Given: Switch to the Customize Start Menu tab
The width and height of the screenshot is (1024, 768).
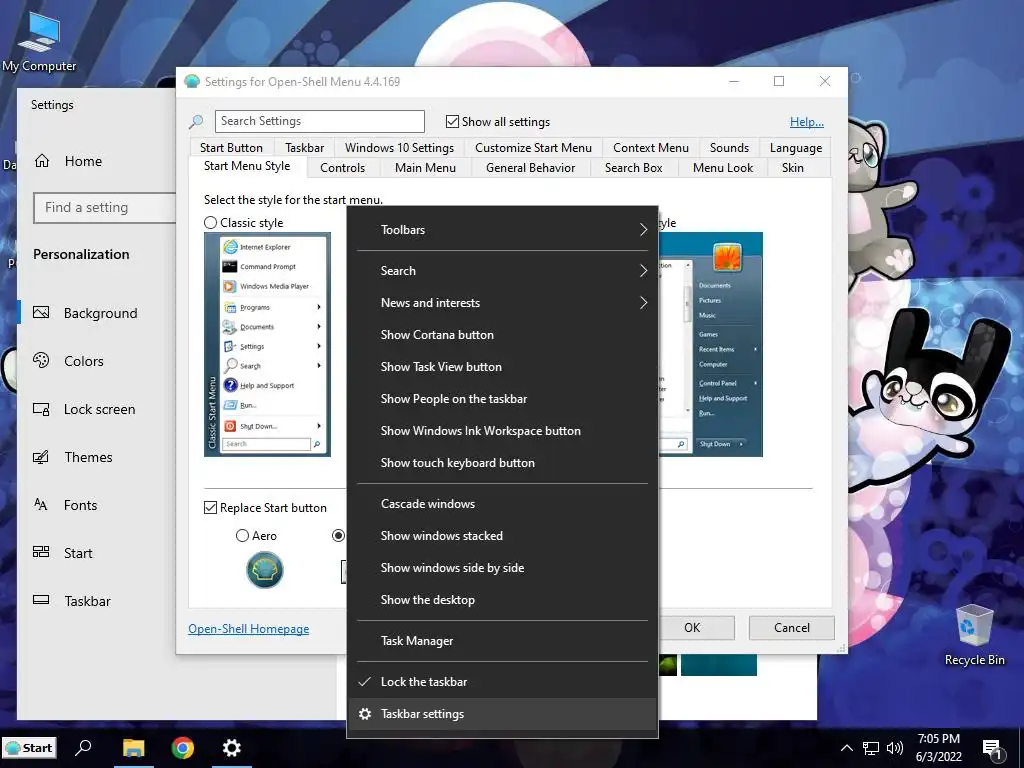Looking at the screenshot, I should click(x=533, y=148).
